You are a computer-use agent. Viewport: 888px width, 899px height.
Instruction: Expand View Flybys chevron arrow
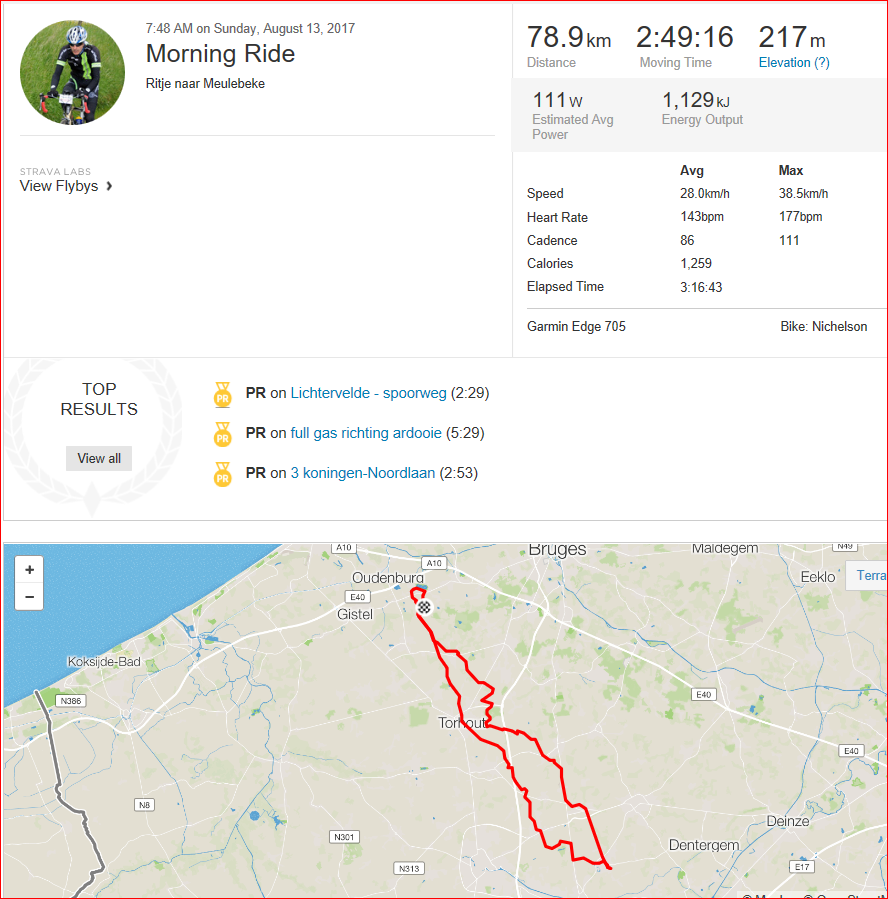109,186
